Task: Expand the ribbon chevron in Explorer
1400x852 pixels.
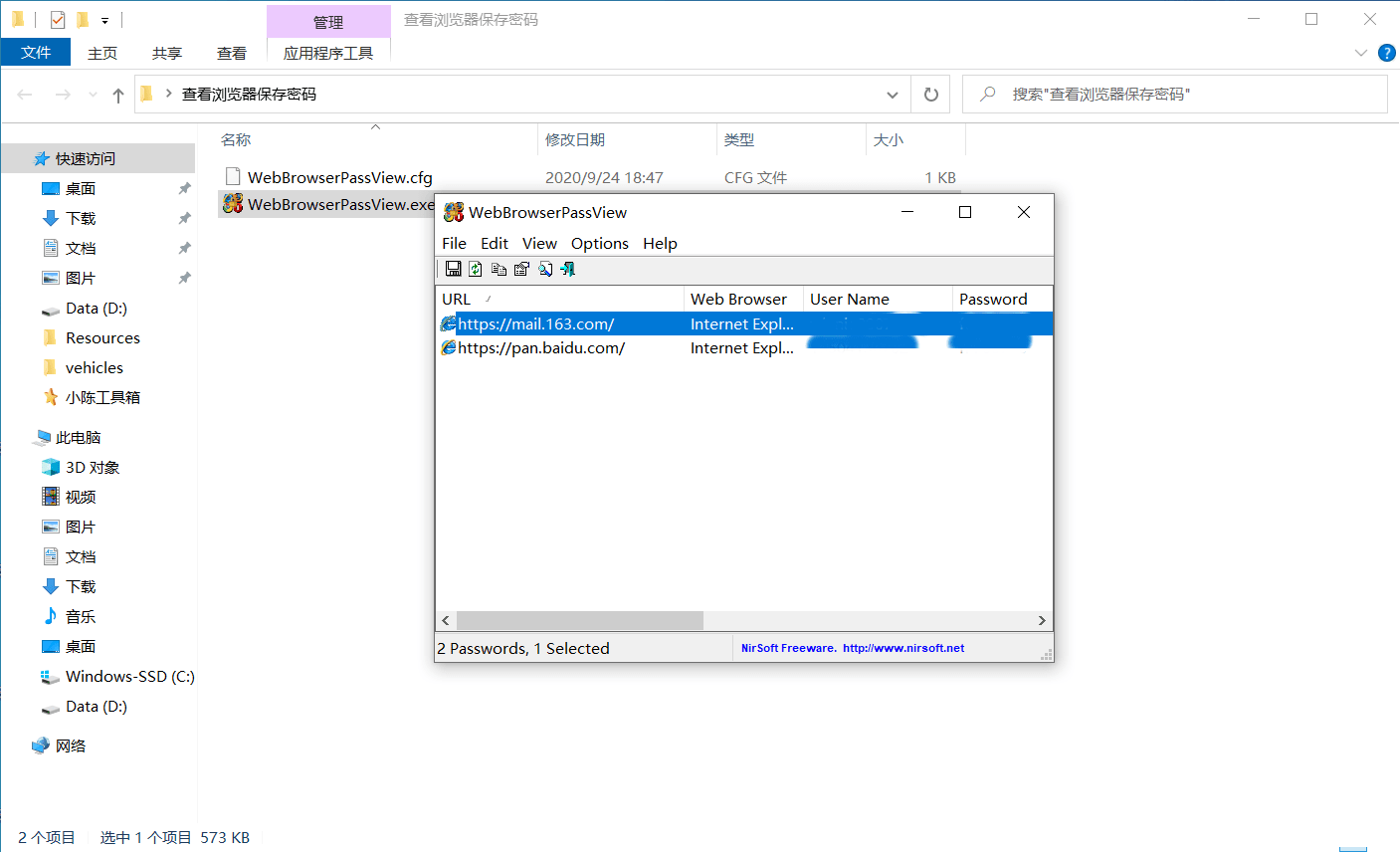Action: 1361,53
